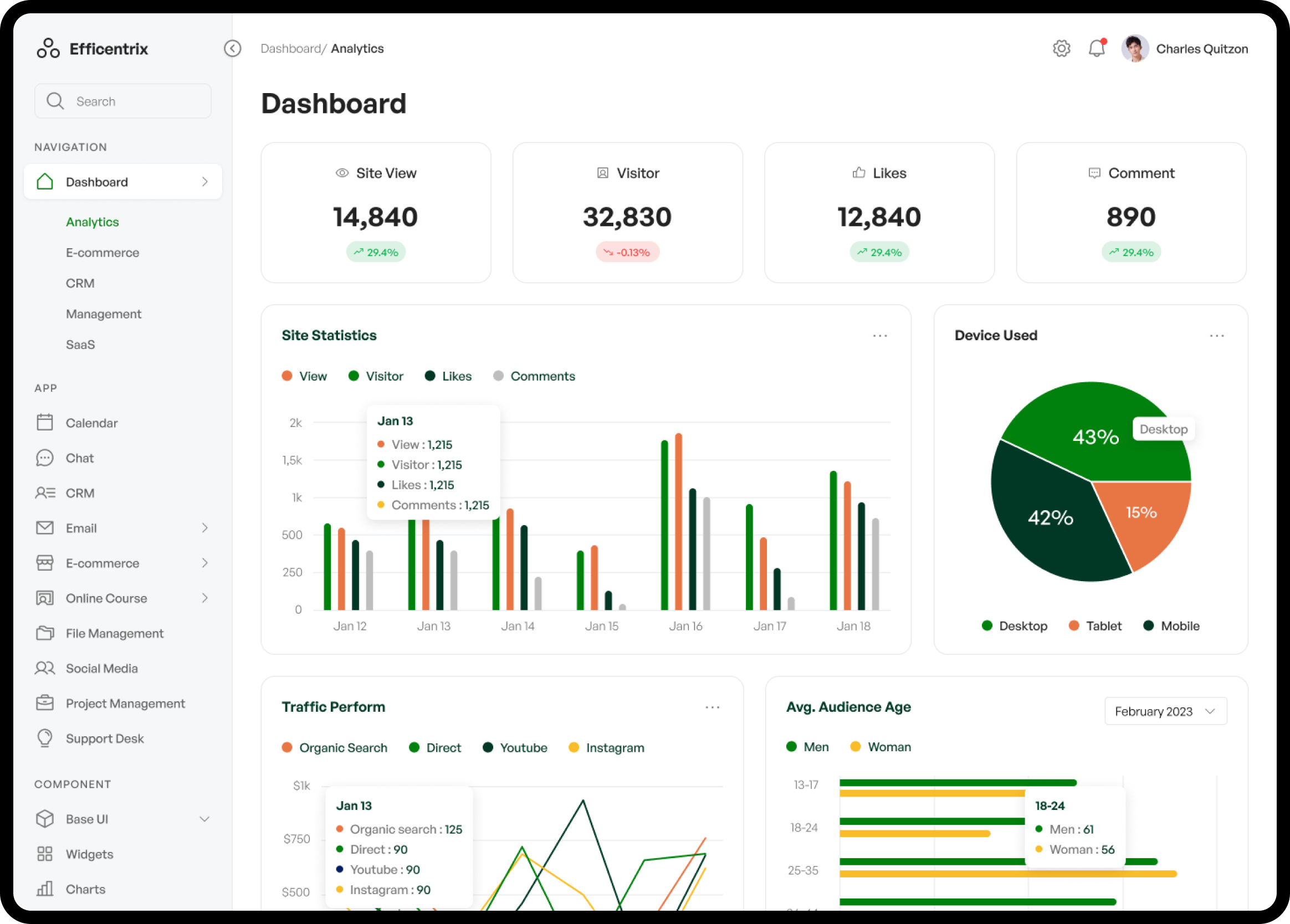1290x924 pixels.
Task: Open Chat from the sidebar
Action: [x=80, y=458]
